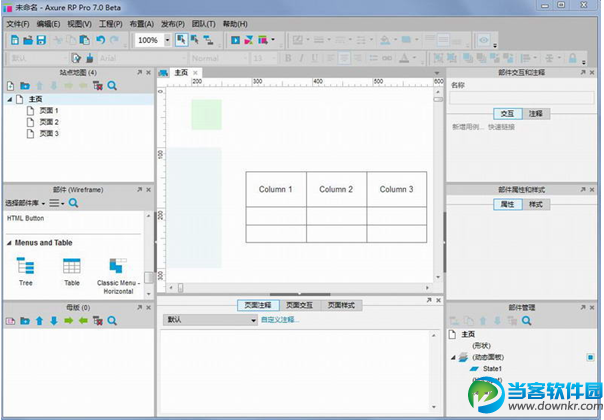Click the green right arrow in Masters panel
The height and width of the screenshot is (420, 604).
coord(69,321)
